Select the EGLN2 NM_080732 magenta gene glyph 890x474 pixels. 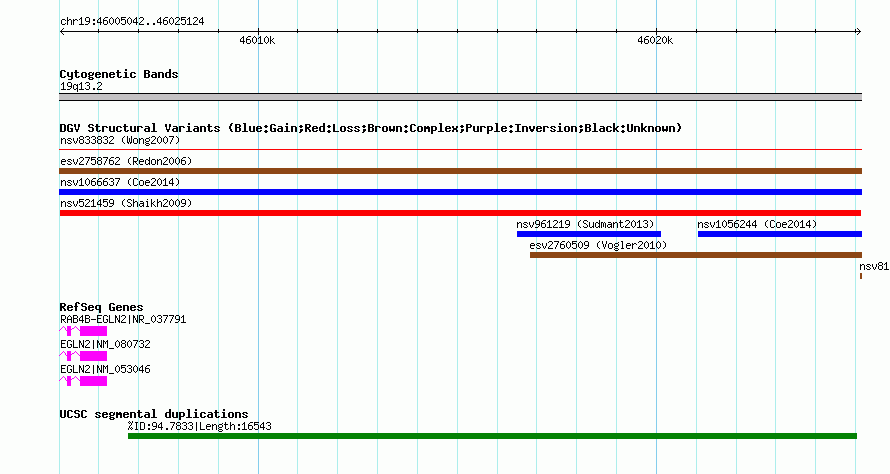pyautogui.click(x=83, y=356)
